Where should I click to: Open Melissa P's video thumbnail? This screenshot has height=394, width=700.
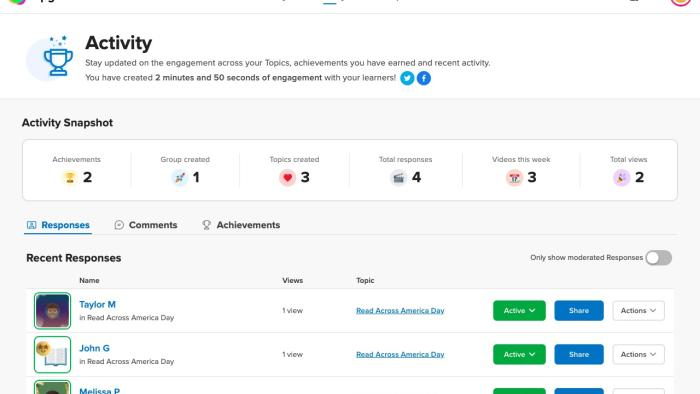[x=52, y=387]
